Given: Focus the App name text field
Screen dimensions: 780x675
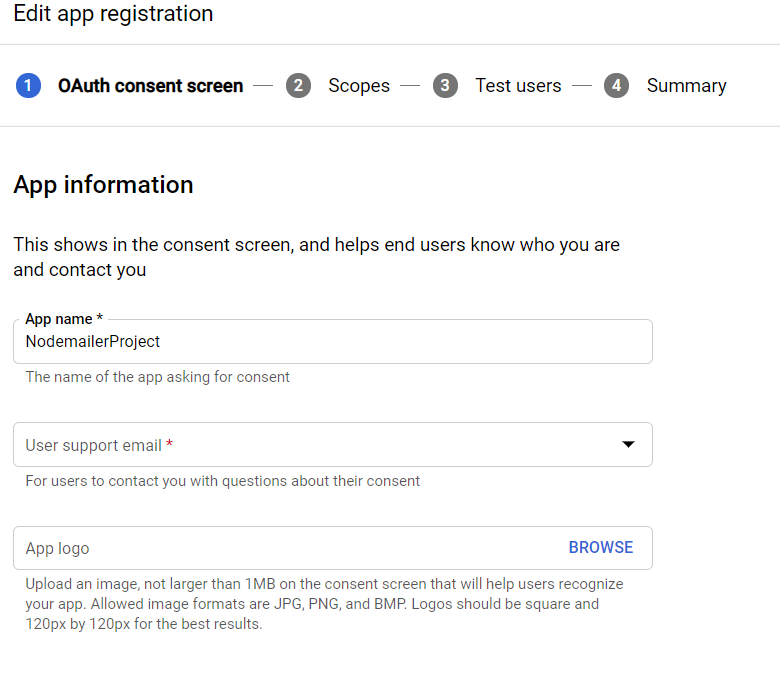Looking at the screenshot, I should (x=330, y=342).
